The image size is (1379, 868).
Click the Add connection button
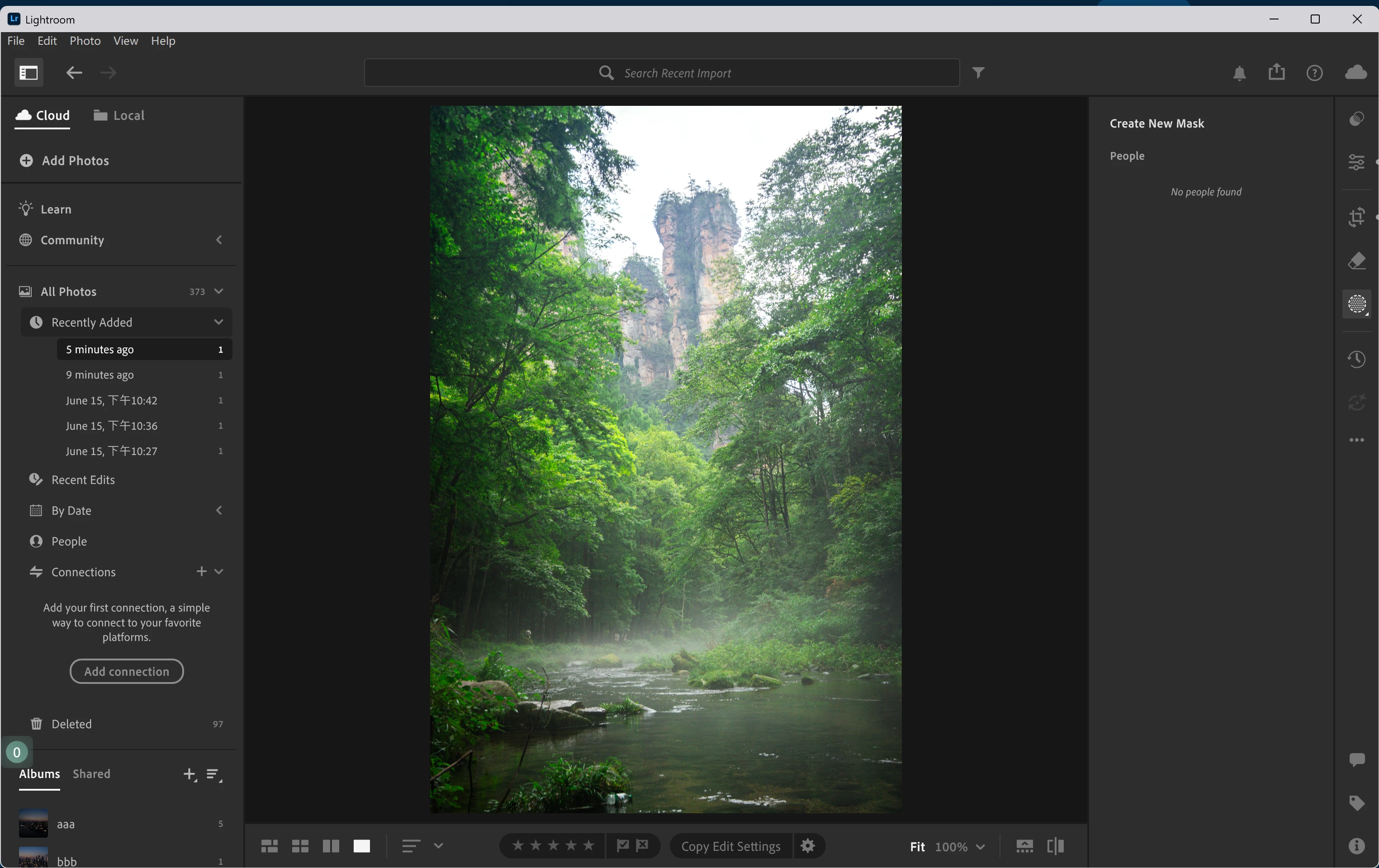click(127, 671)
